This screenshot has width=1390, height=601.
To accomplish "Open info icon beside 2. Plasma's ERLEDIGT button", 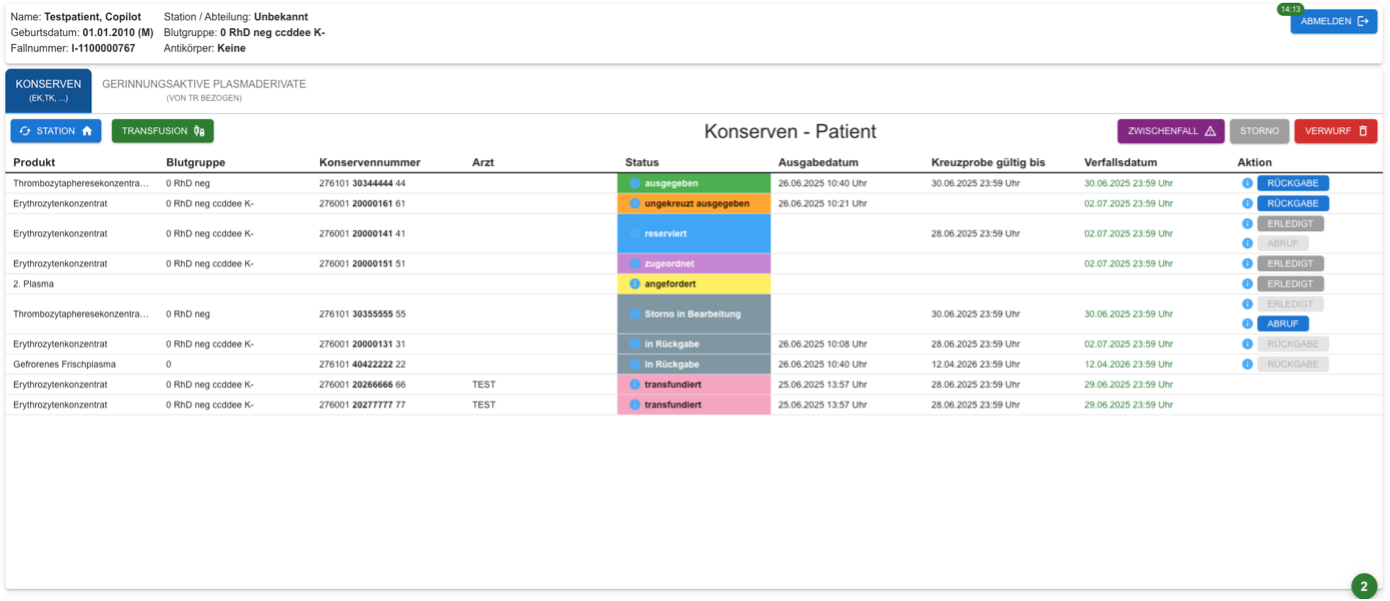I will coord(1247,284).
